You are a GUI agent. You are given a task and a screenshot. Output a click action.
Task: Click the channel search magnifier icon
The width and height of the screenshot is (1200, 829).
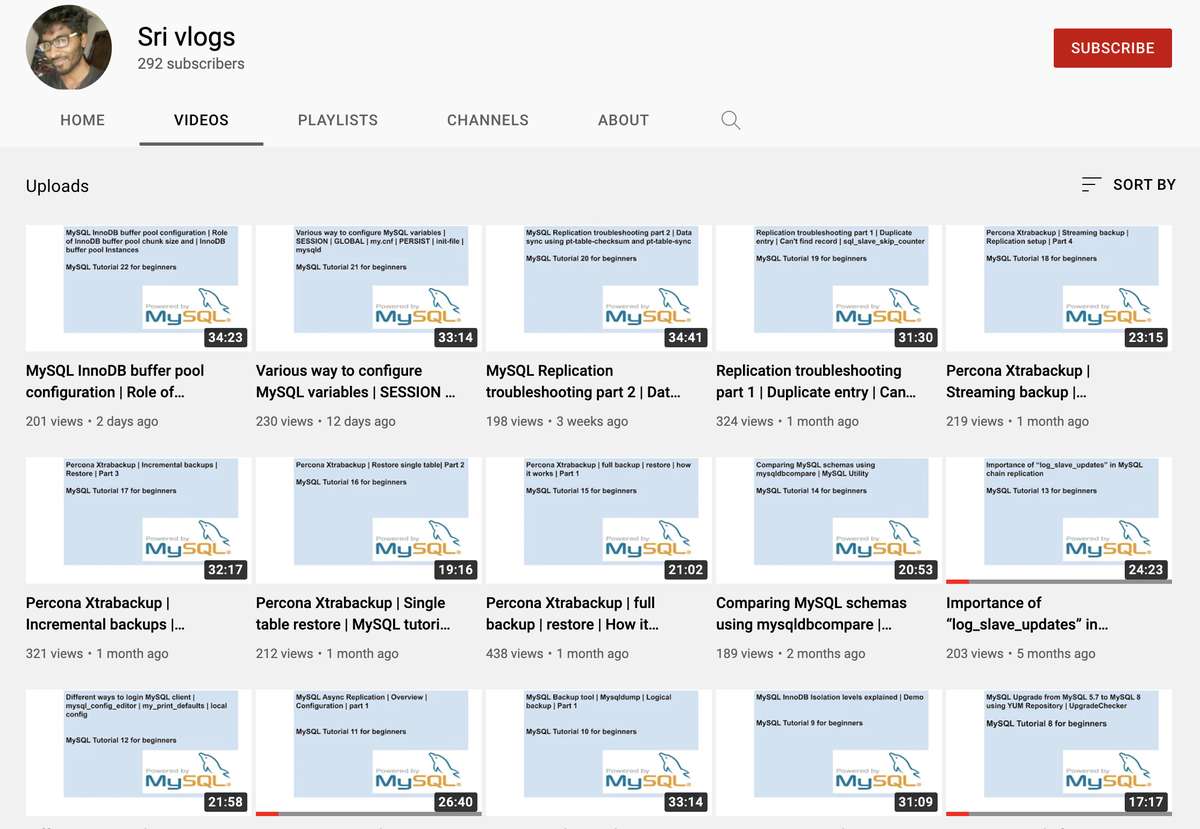point(731,120)
